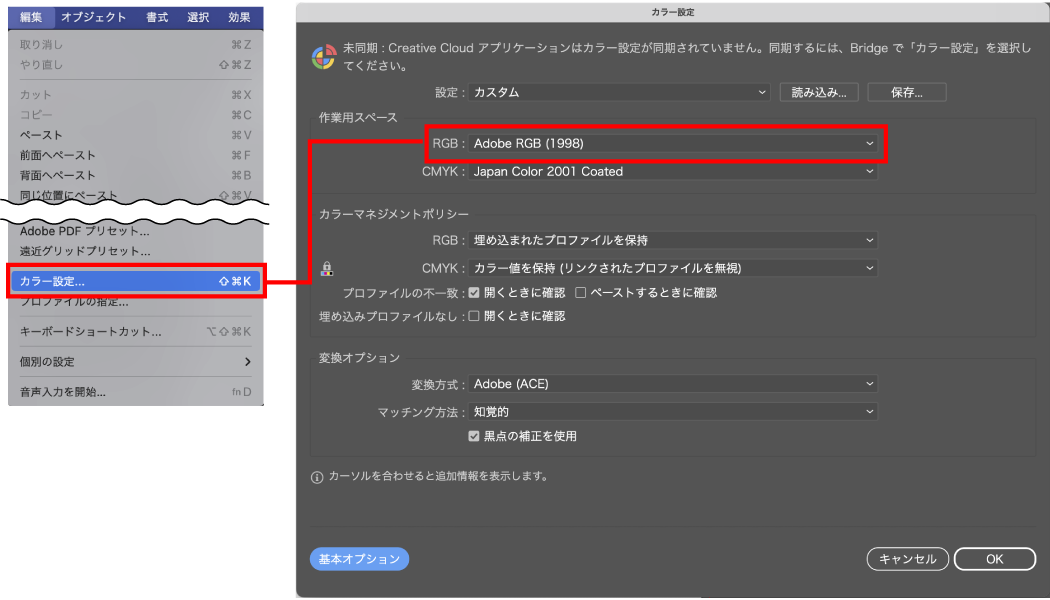This screenshot has height=600, width=1050.
Task: Click the カーソルを合わせると追加情報を表示します hint text
Action: tap(439, 476)
